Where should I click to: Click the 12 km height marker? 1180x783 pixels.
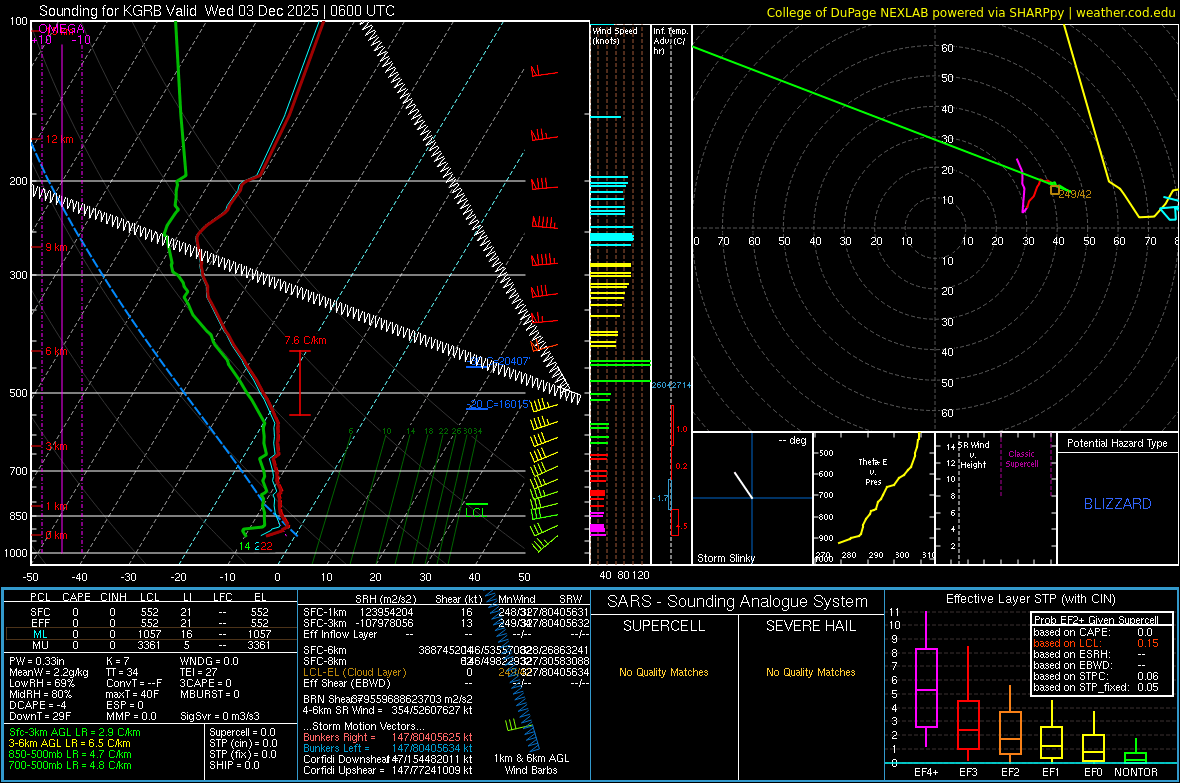[x=59, y=139]
